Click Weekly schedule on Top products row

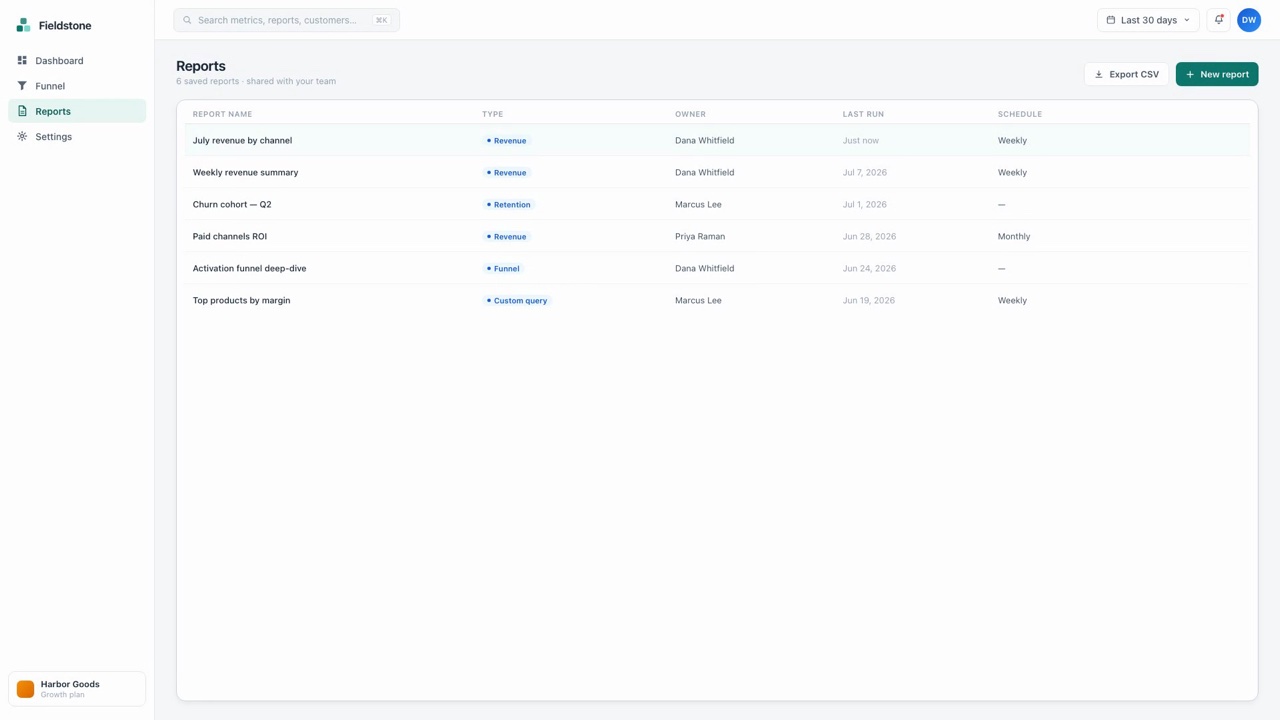(1012, 300)
